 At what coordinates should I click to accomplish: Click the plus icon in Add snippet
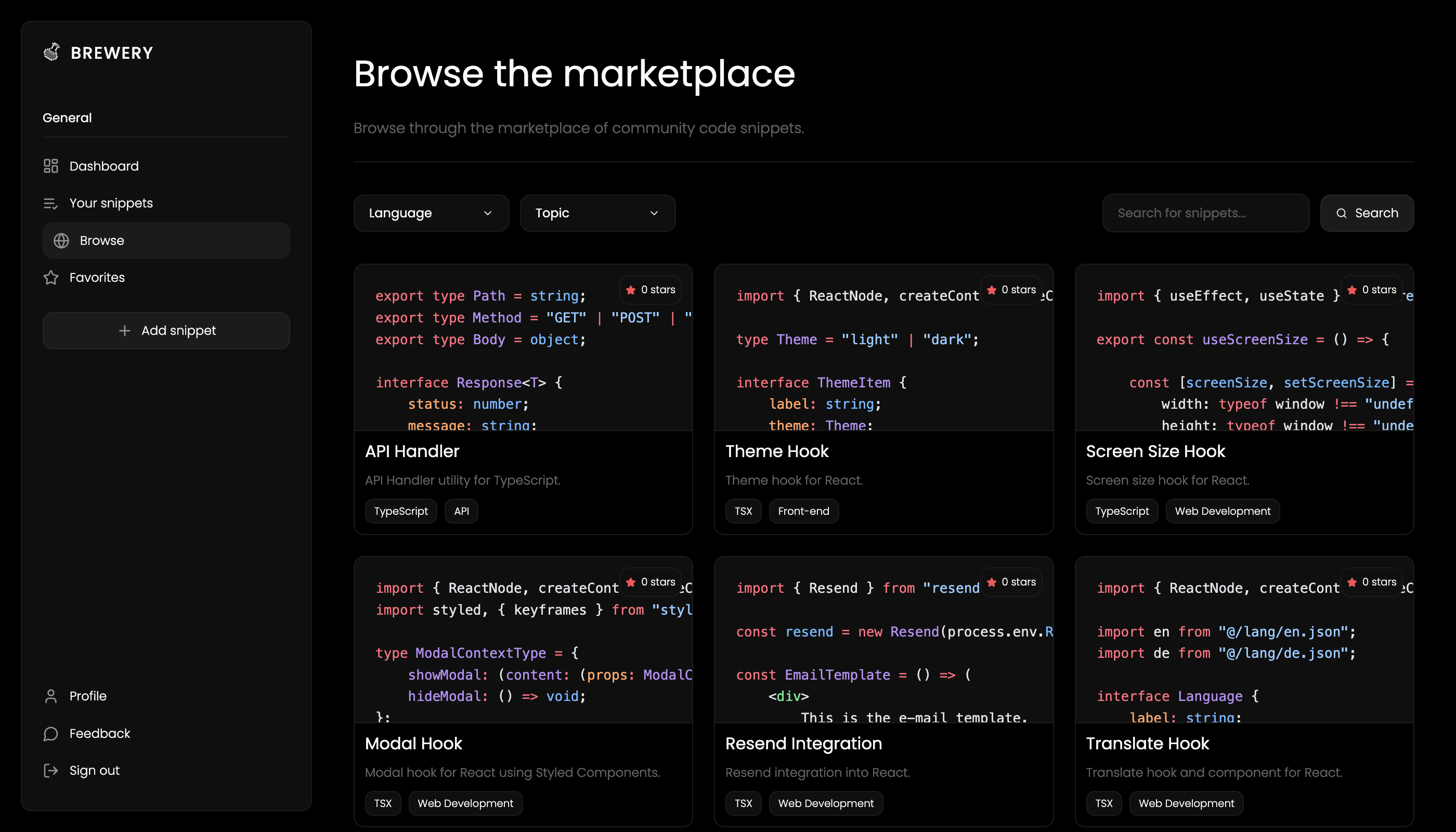125,330
